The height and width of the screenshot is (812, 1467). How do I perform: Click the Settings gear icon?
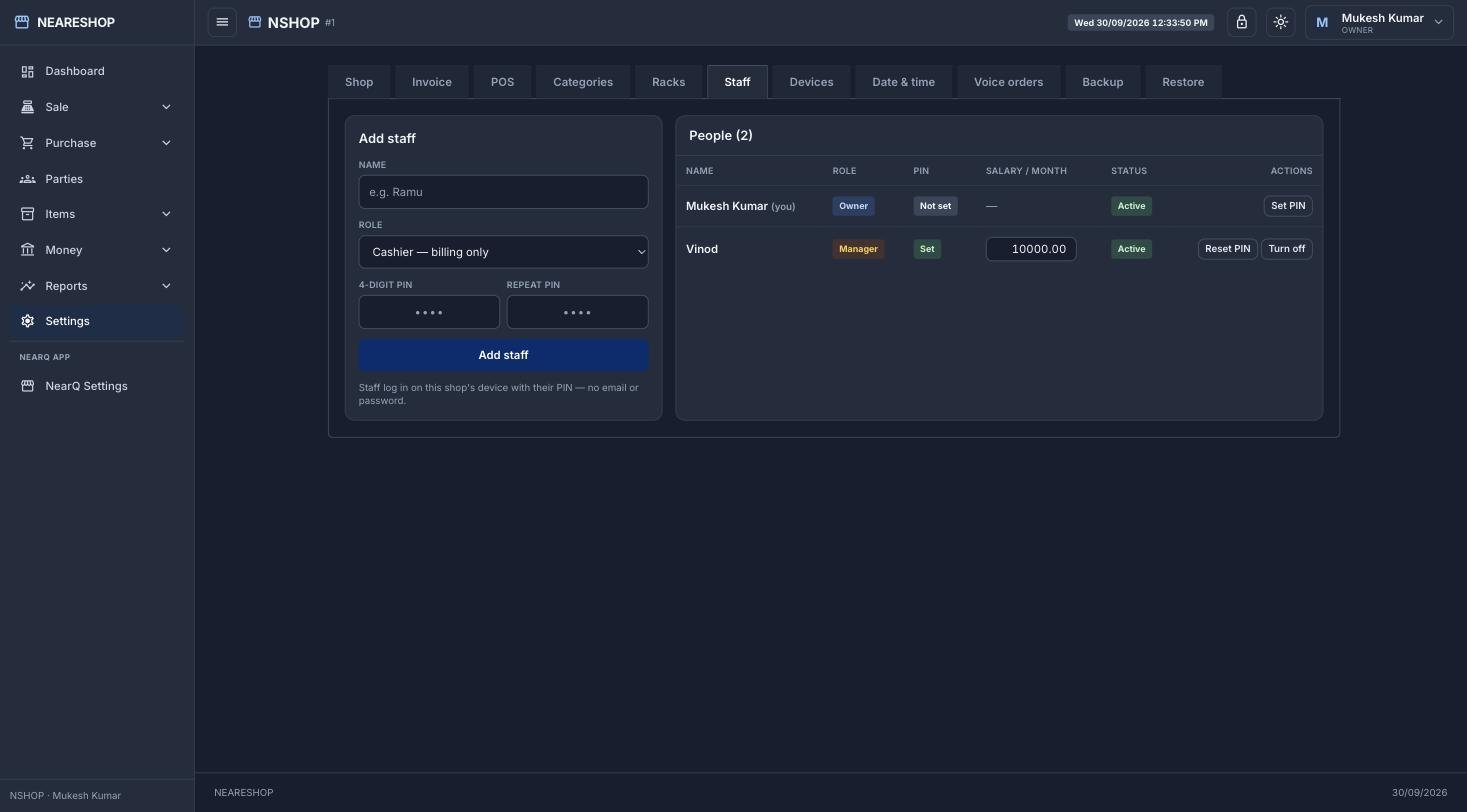coord(28,321)
